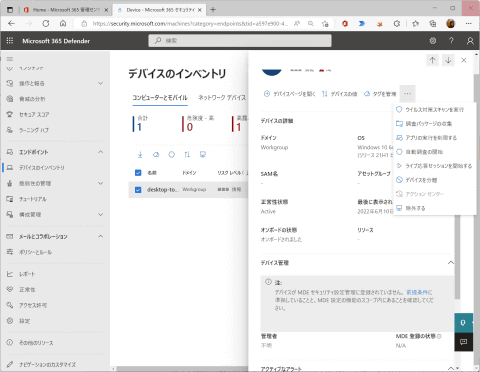480x372 pixels.
Task: Click the browser refresh button
Action: coord(46,24)
